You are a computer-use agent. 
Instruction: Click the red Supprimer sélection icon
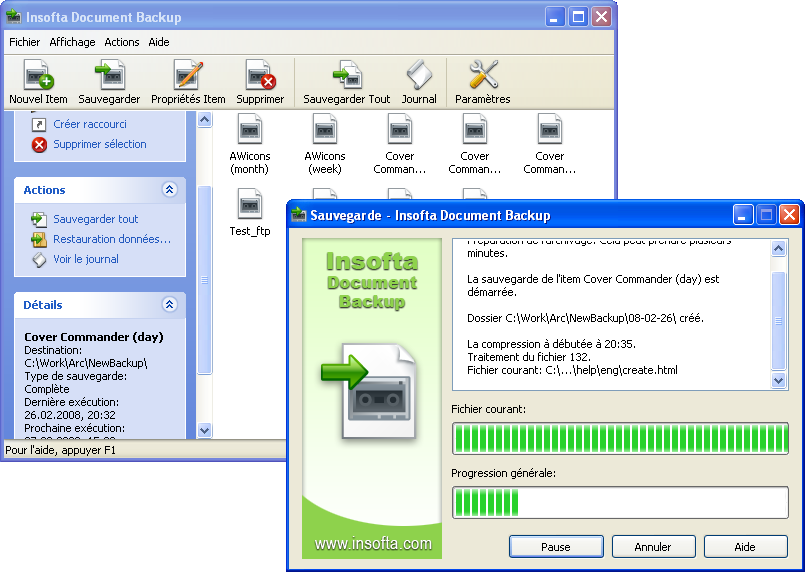tap(39, 145)
